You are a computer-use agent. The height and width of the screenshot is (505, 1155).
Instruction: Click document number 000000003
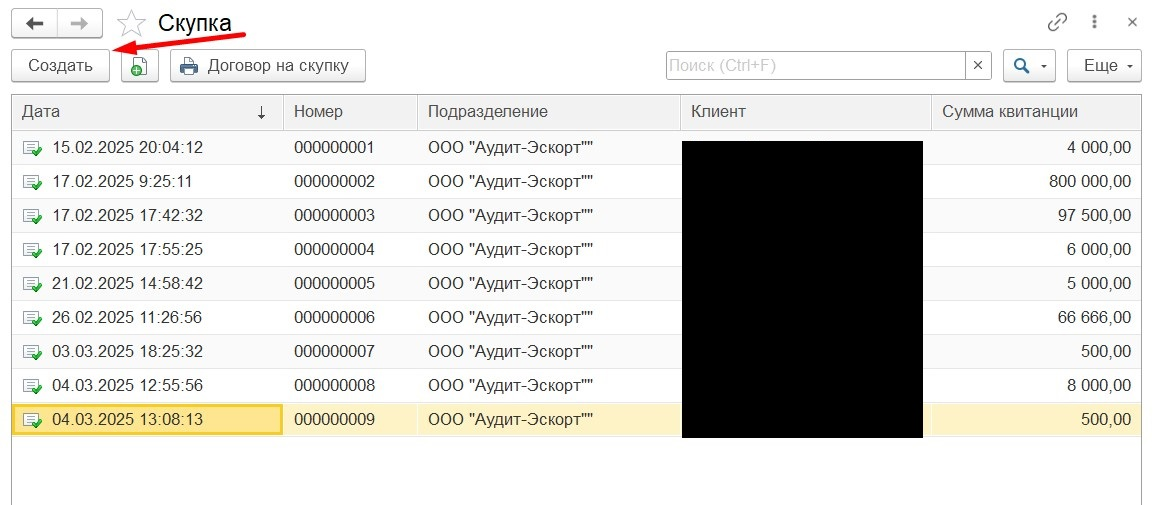pyautogui.click(x=334, y=216)
